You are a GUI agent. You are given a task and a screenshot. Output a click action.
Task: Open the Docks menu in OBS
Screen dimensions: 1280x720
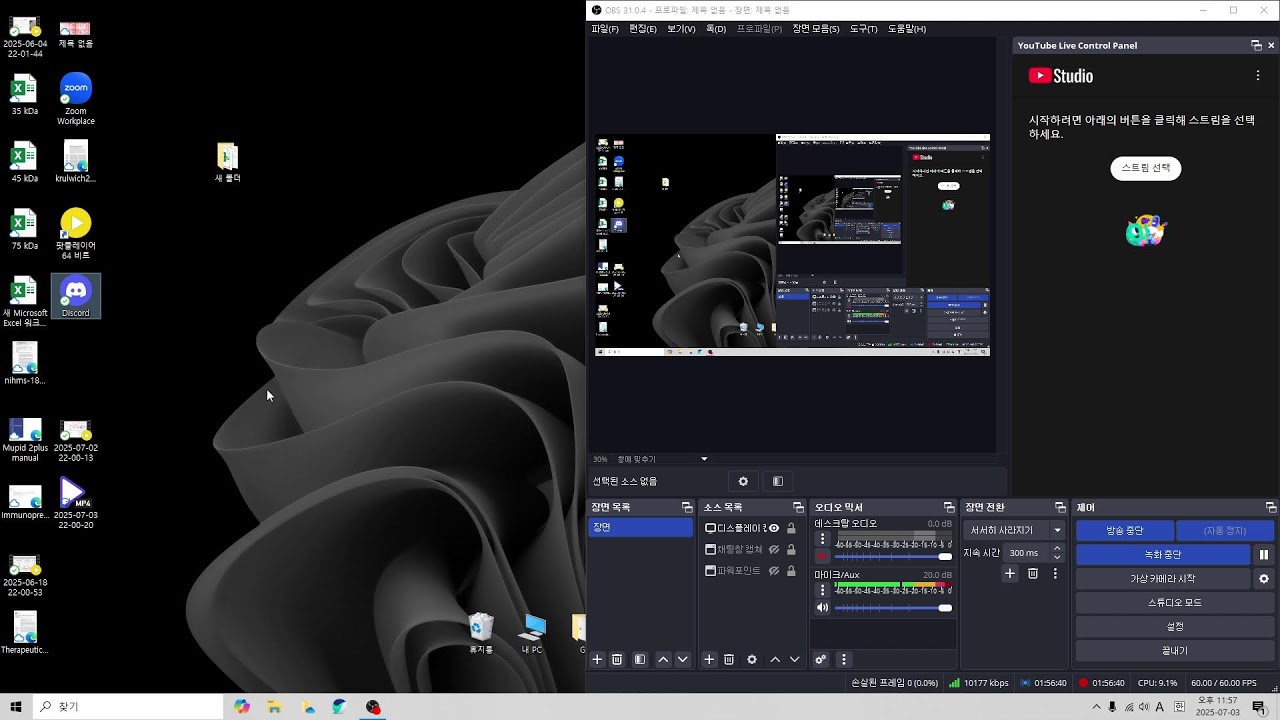(716, 29)
